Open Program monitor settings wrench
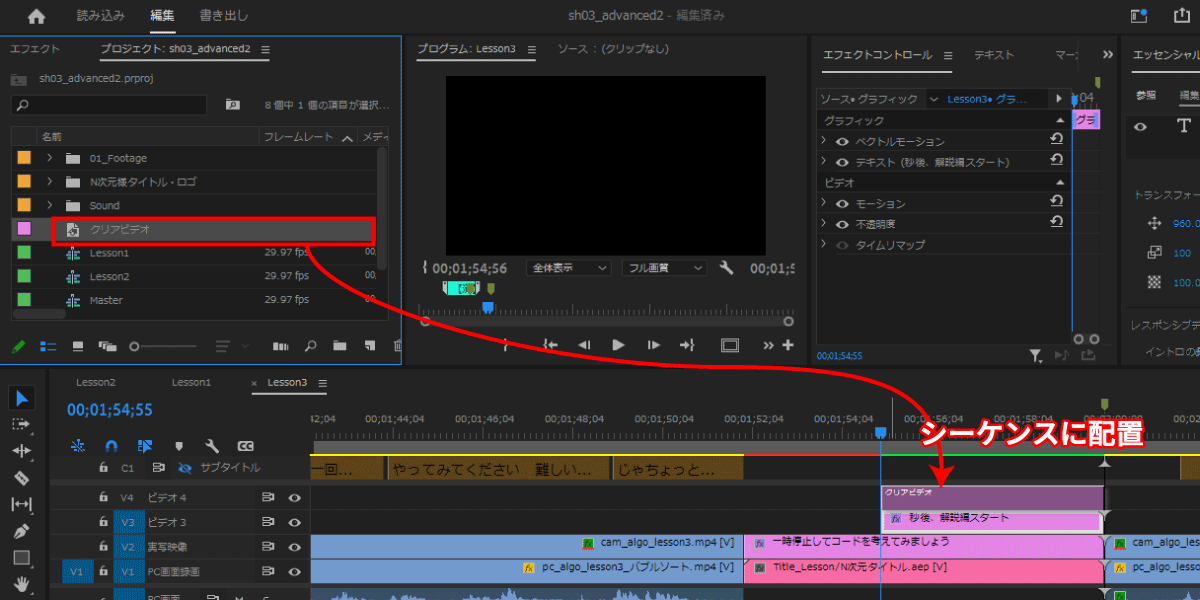The image size is (1200, 600). pos(727,268)
